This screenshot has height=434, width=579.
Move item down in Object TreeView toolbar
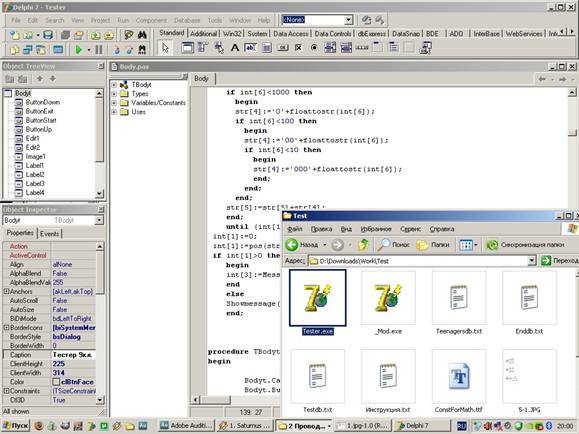[x=52, y=79]
